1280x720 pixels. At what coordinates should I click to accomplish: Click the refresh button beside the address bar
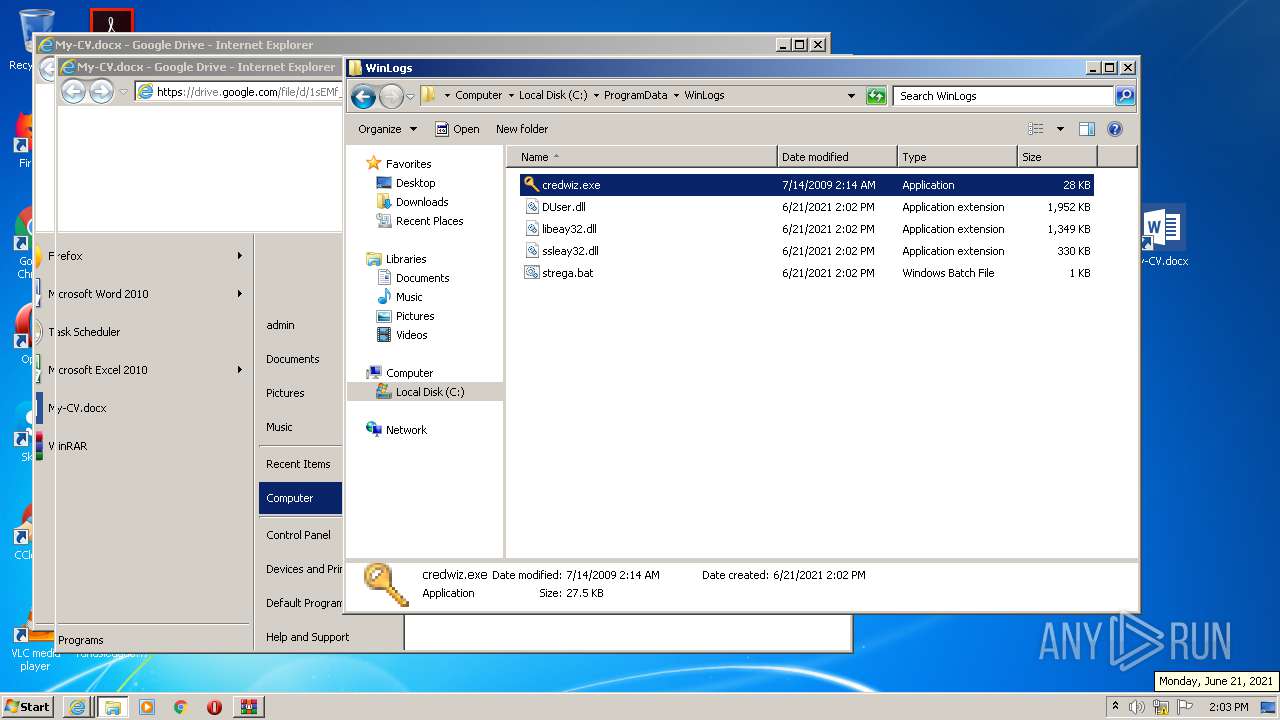point(876,96)
